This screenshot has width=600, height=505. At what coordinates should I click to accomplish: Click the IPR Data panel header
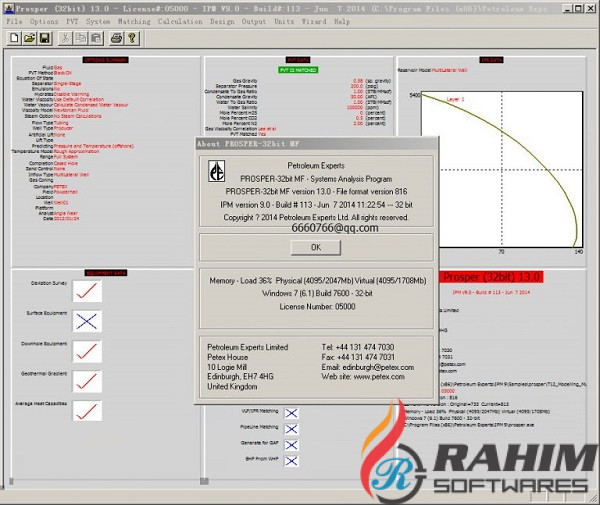(492, 60)
